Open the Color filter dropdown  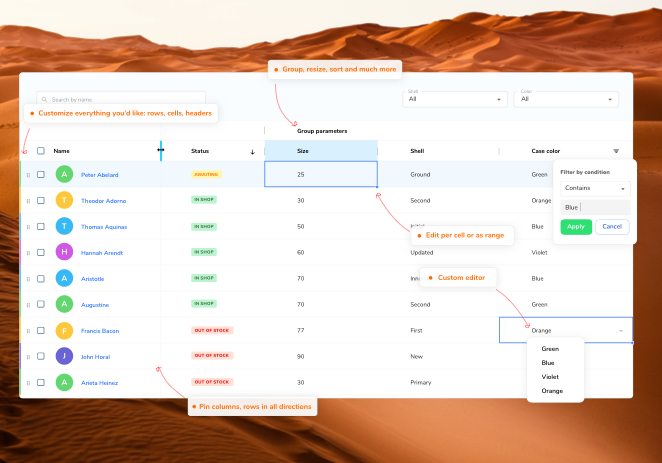tap(568, 99)
